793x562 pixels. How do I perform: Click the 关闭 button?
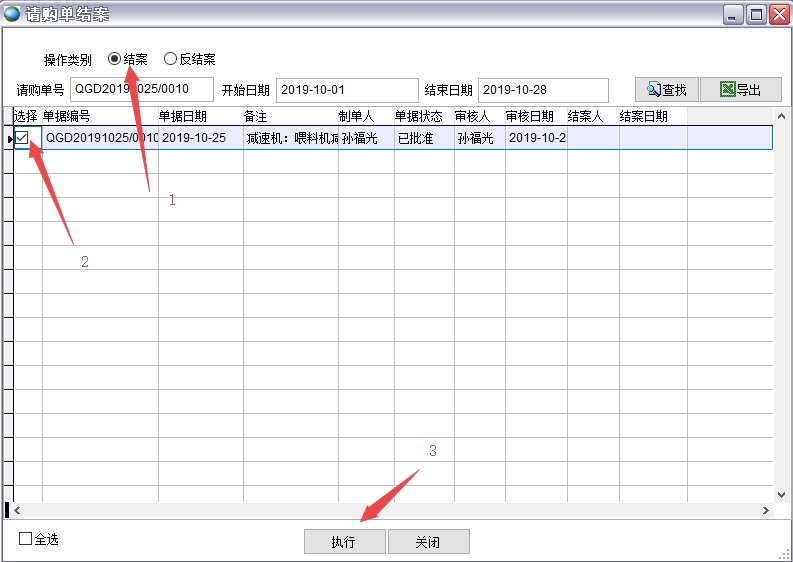tap(428, 541)
